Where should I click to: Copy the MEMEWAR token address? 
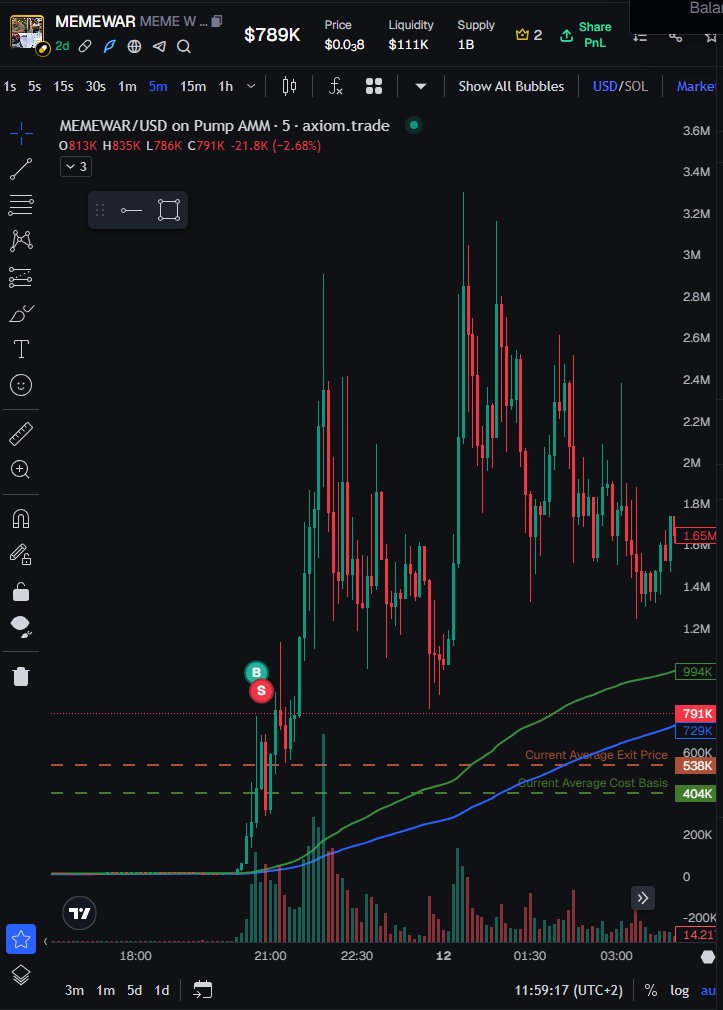point(217,21)
